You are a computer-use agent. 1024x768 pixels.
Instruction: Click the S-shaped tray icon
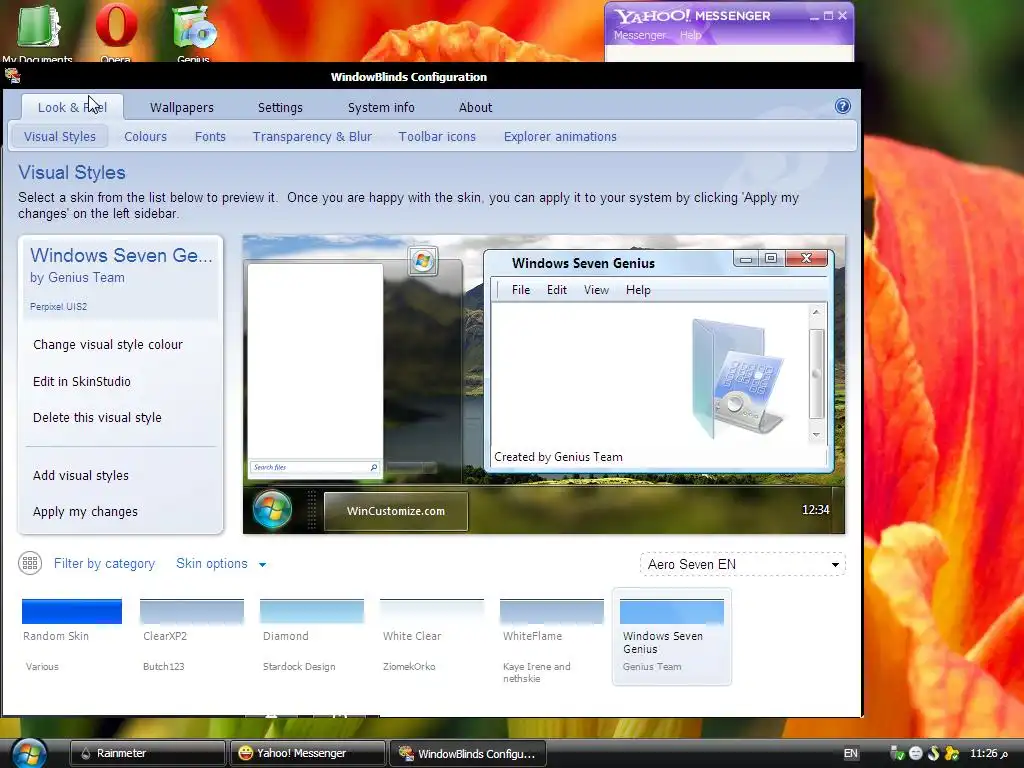tap(933, 754)
